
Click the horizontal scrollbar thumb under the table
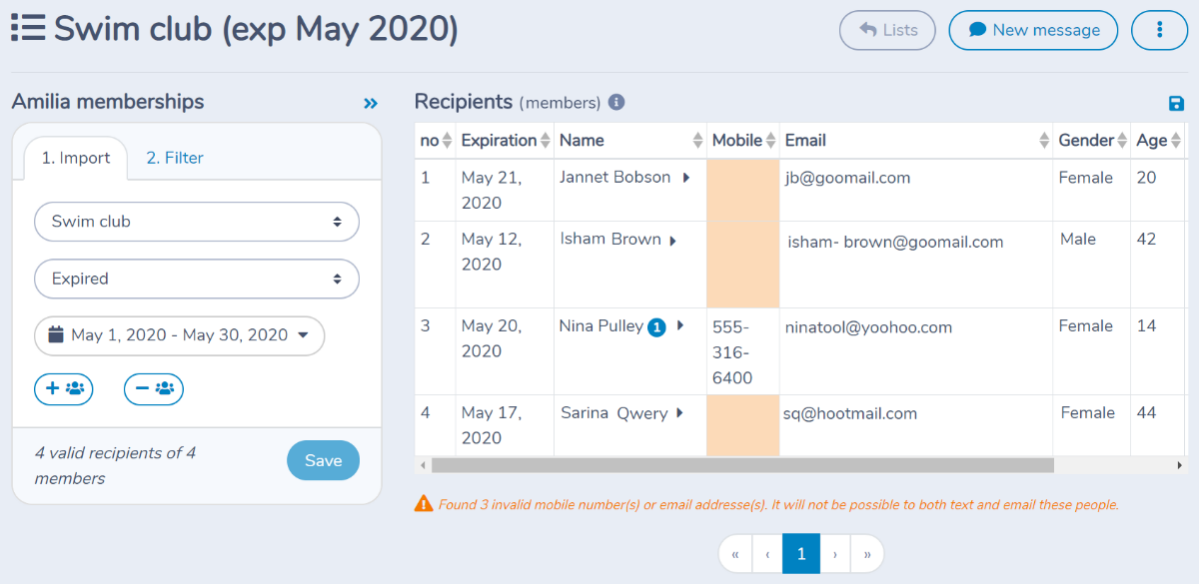point(742,465)
